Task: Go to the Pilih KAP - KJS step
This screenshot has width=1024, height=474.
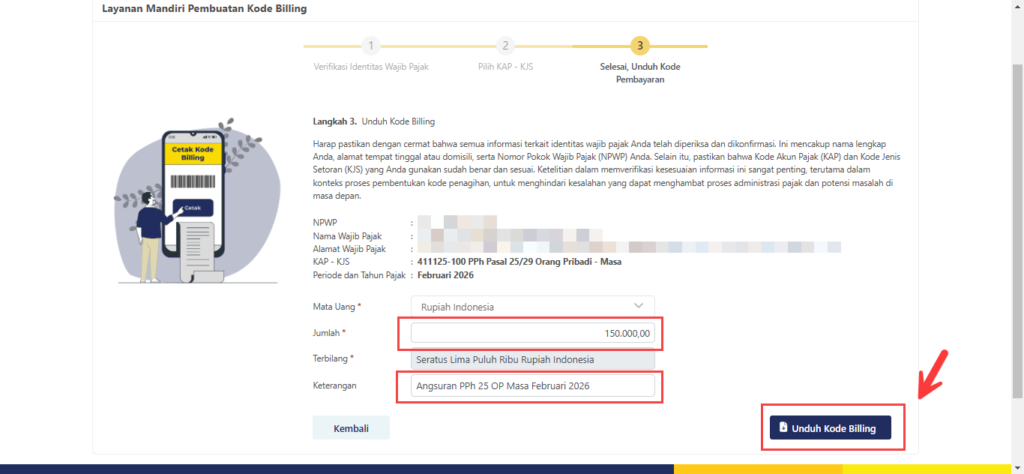Action: [x=505, y=67]
